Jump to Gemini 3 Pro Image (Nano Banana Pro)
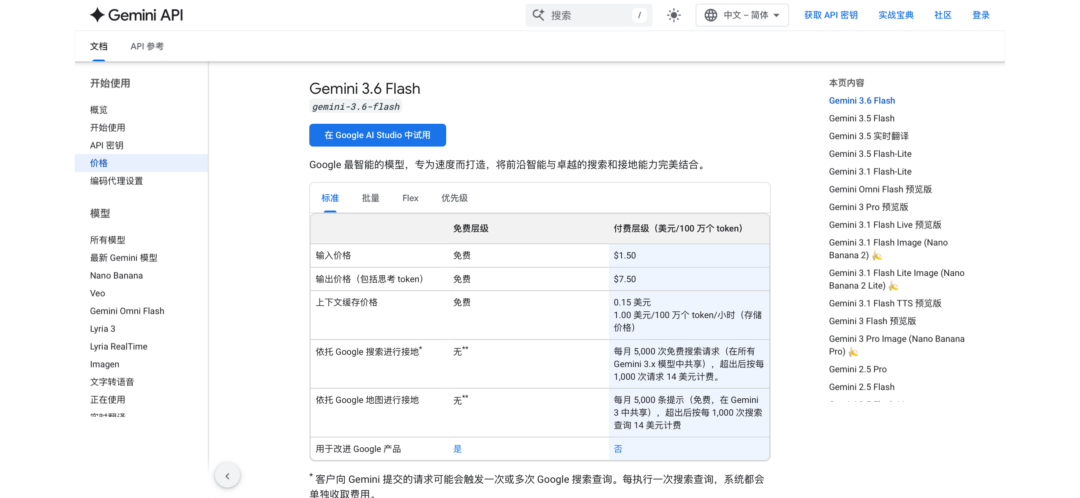Image resolution: width=1080 pixels, height=498 pixels. pyautogui.click(x=897, y=345)
